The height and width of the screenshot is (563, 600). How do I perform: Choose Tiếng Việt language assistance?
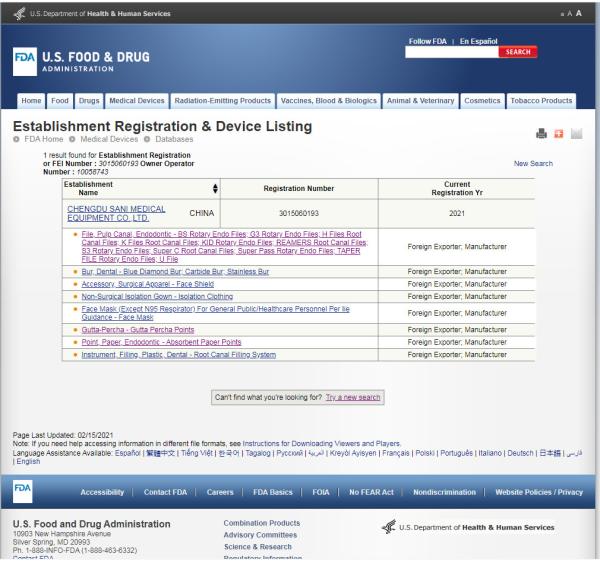196,453
